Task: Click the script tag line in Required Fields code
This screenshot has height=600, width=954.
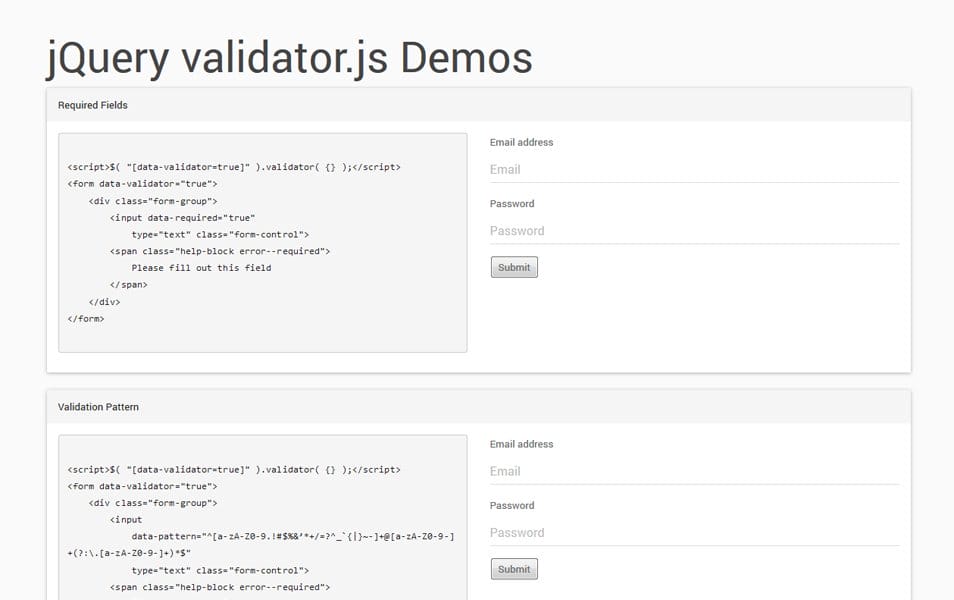Action: (x=235, y=166)
